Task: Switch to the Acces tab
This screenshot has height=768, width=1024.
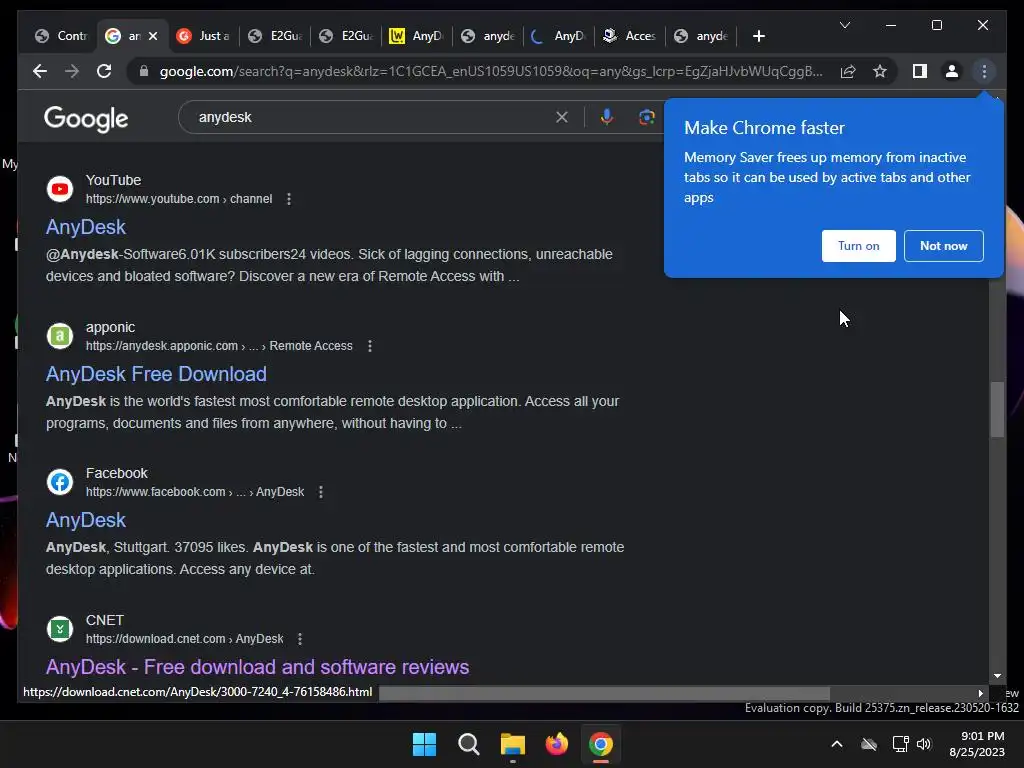Action: pyautogui.click(x=630, y=36)
